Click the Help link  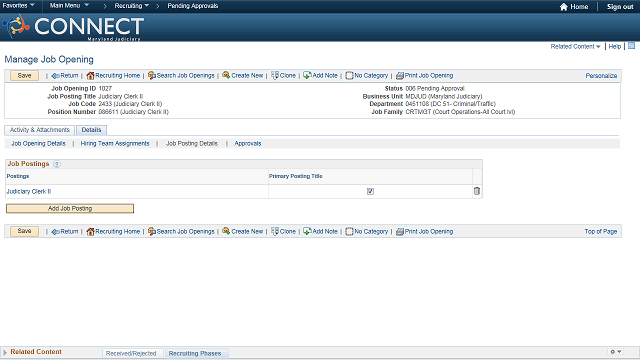615,47
